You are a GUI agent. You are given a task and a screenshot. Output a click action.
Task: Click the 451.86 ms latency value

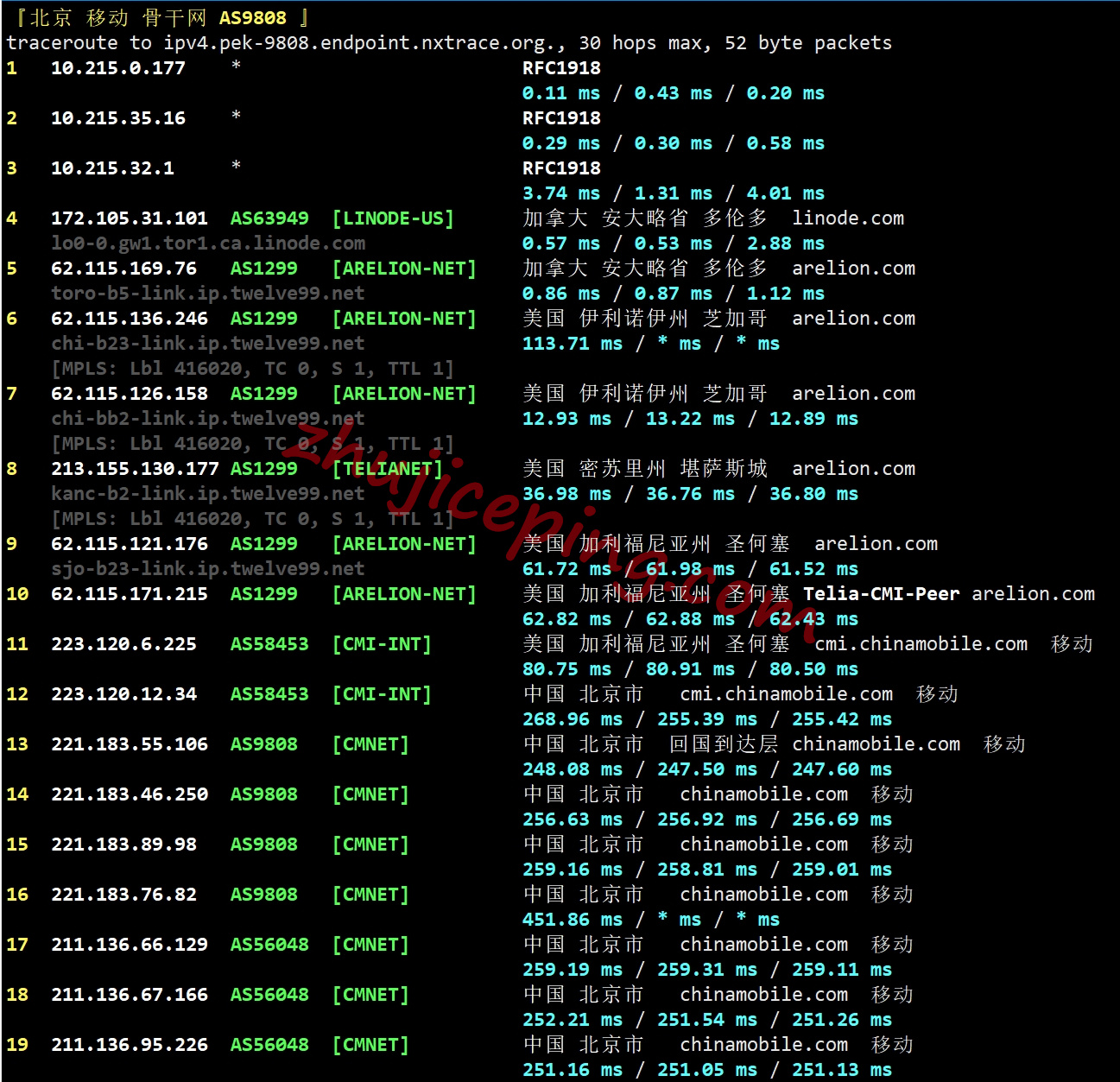coord(573,920)
